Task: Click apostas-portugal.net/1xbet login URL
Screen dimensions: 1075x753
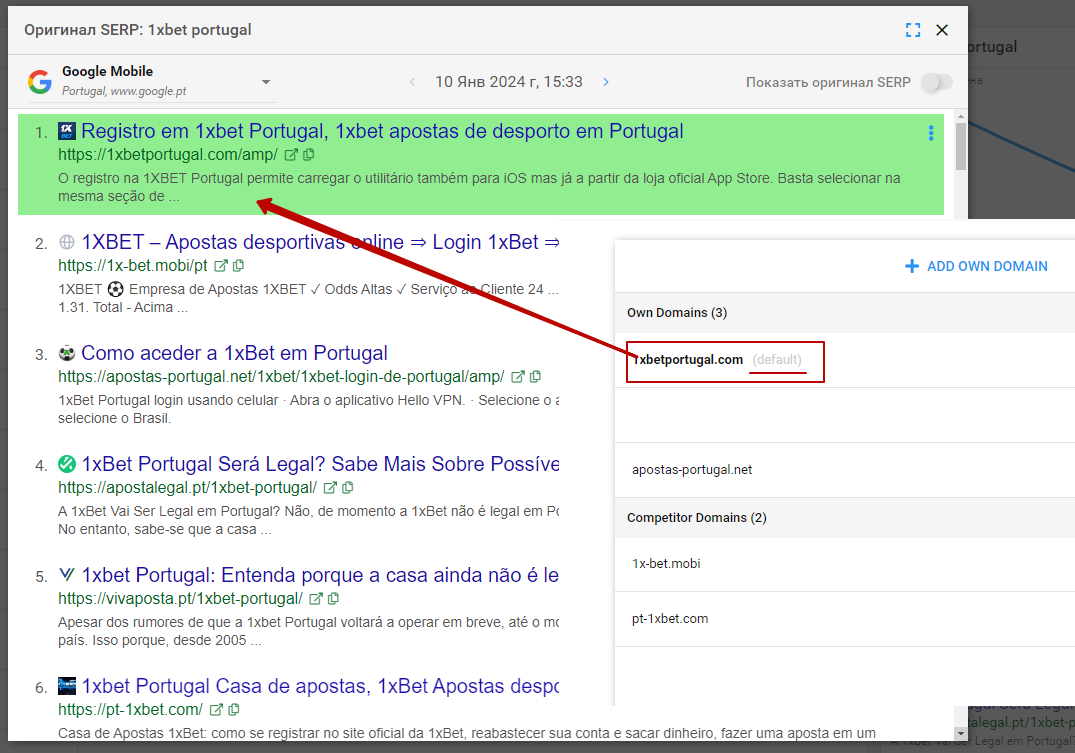Action: coord(282,377)
